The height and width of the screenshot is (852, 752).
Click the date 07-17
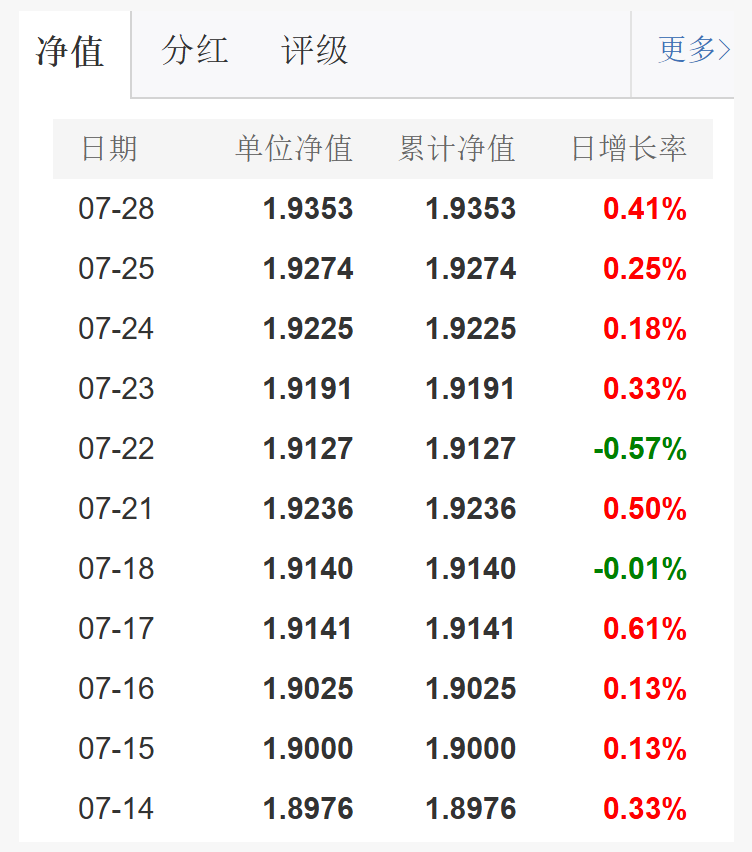pos(116,629)
